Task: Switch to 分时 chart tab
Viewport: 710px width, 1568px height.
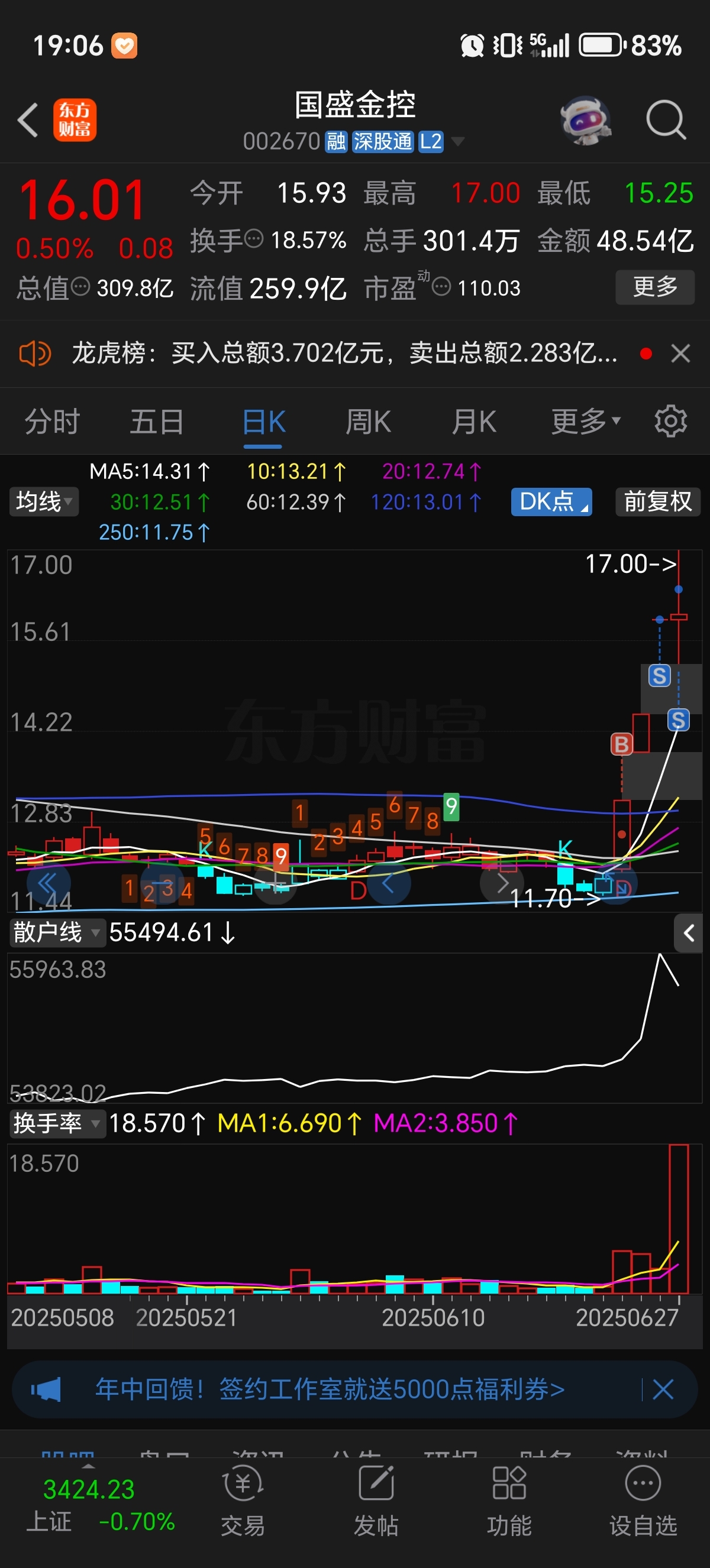Action: point(53,422)
